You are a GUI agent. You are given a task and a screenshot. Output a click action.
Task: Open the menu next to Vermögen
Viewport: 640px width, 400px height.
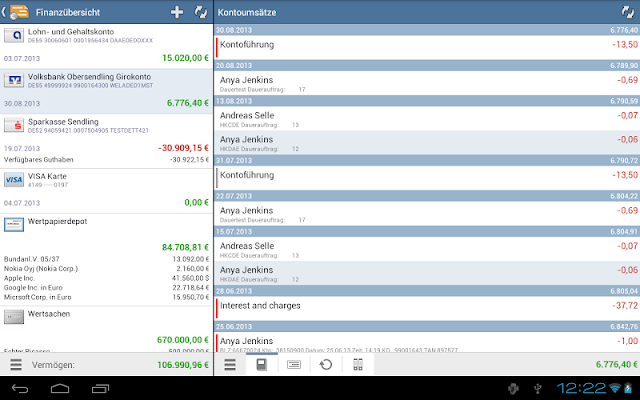16,364
